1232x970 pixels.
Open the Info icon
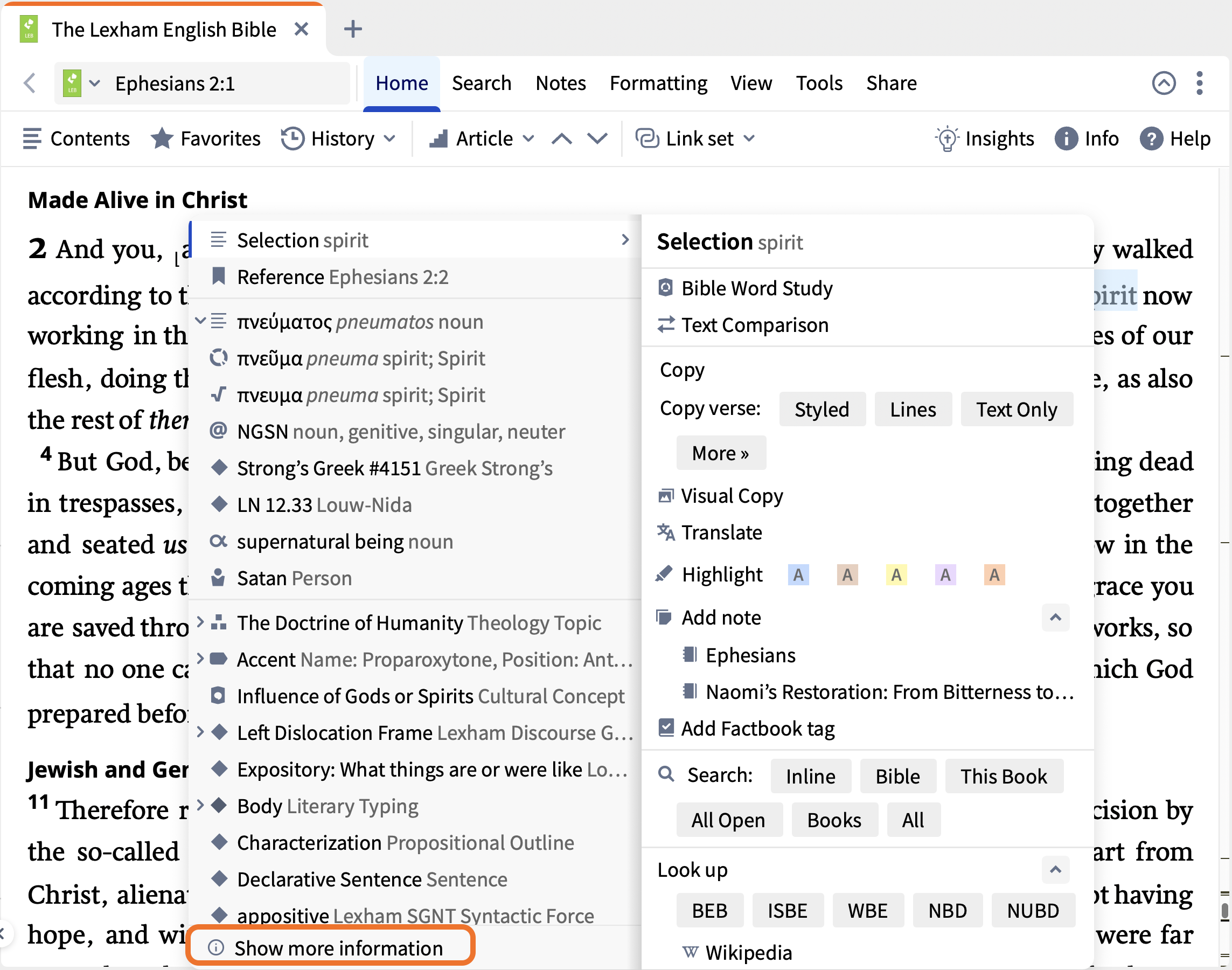click(x=1066, y=138)
